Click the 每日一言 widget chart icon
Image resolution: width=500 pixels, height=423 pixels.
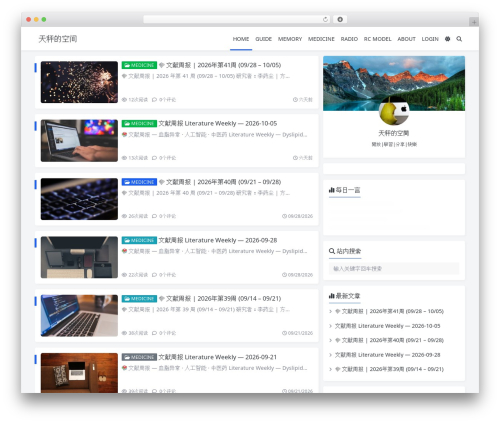coord(331,190)
